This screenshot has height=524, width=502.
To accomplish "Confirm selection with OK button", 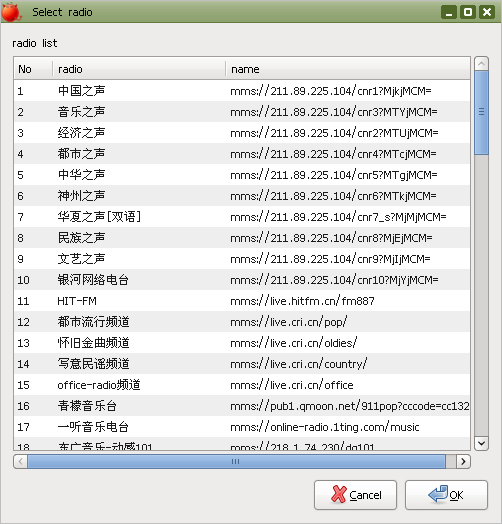I will [447, 495].
